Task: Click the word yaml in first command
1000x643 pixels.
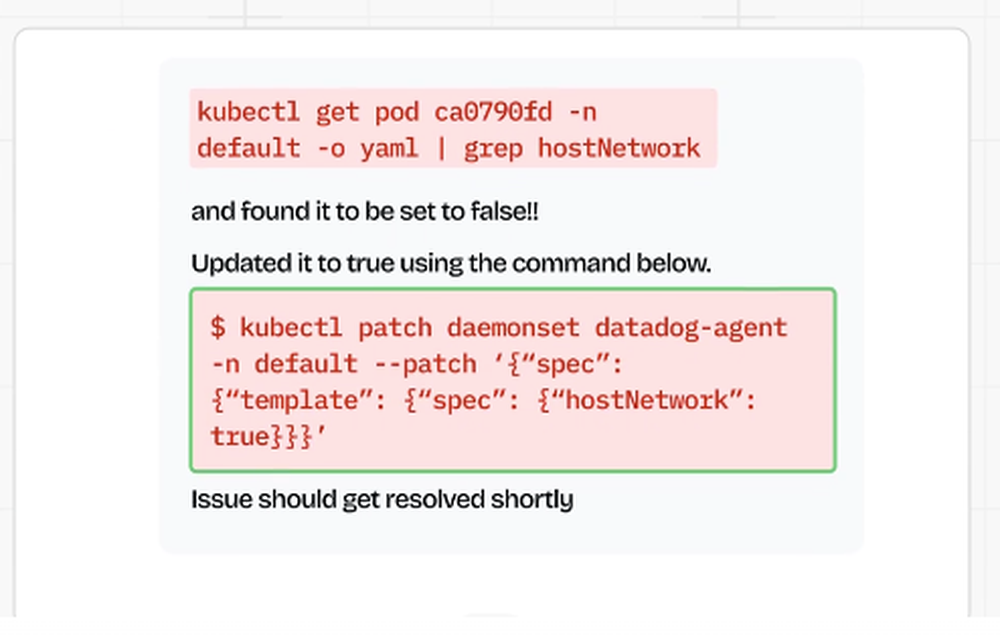Action: coord(388,148)
